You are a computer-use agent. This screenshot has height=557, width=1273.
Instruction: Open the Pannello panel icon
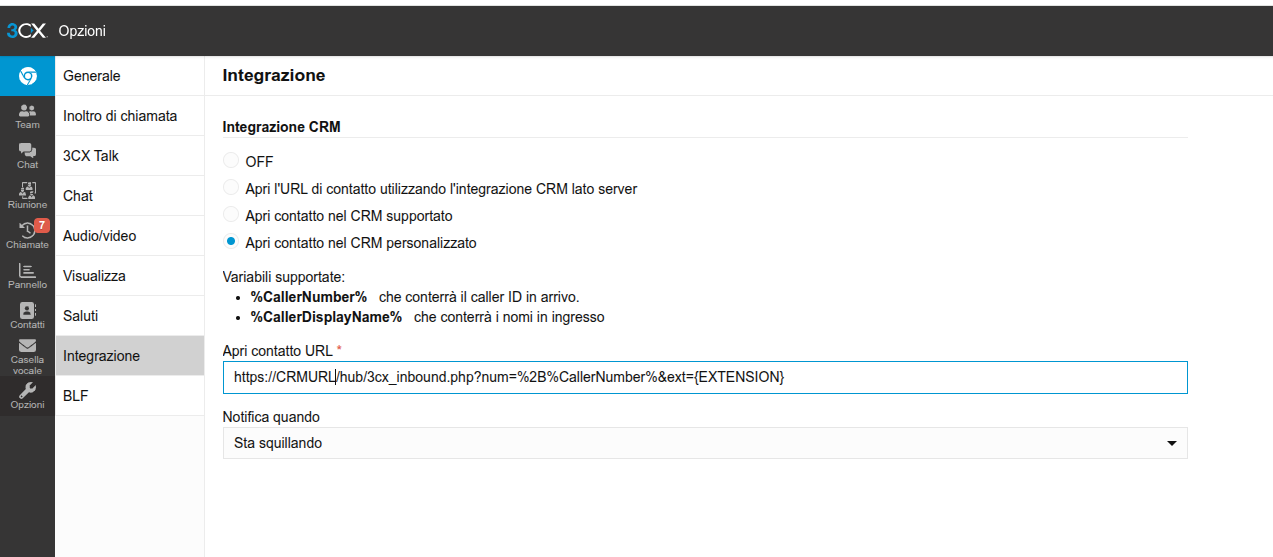click(x=27, y=276)
